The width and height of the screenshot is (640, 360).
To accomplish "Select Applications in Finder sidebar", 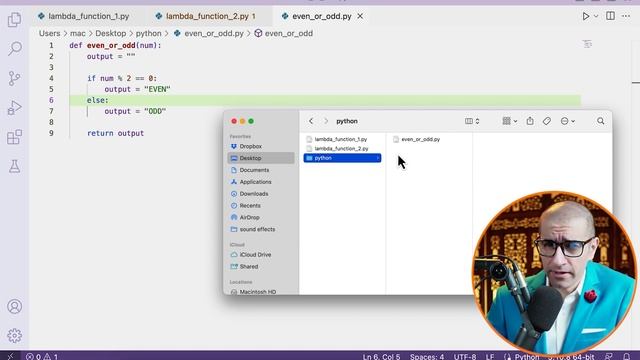I will pos(261,182).
